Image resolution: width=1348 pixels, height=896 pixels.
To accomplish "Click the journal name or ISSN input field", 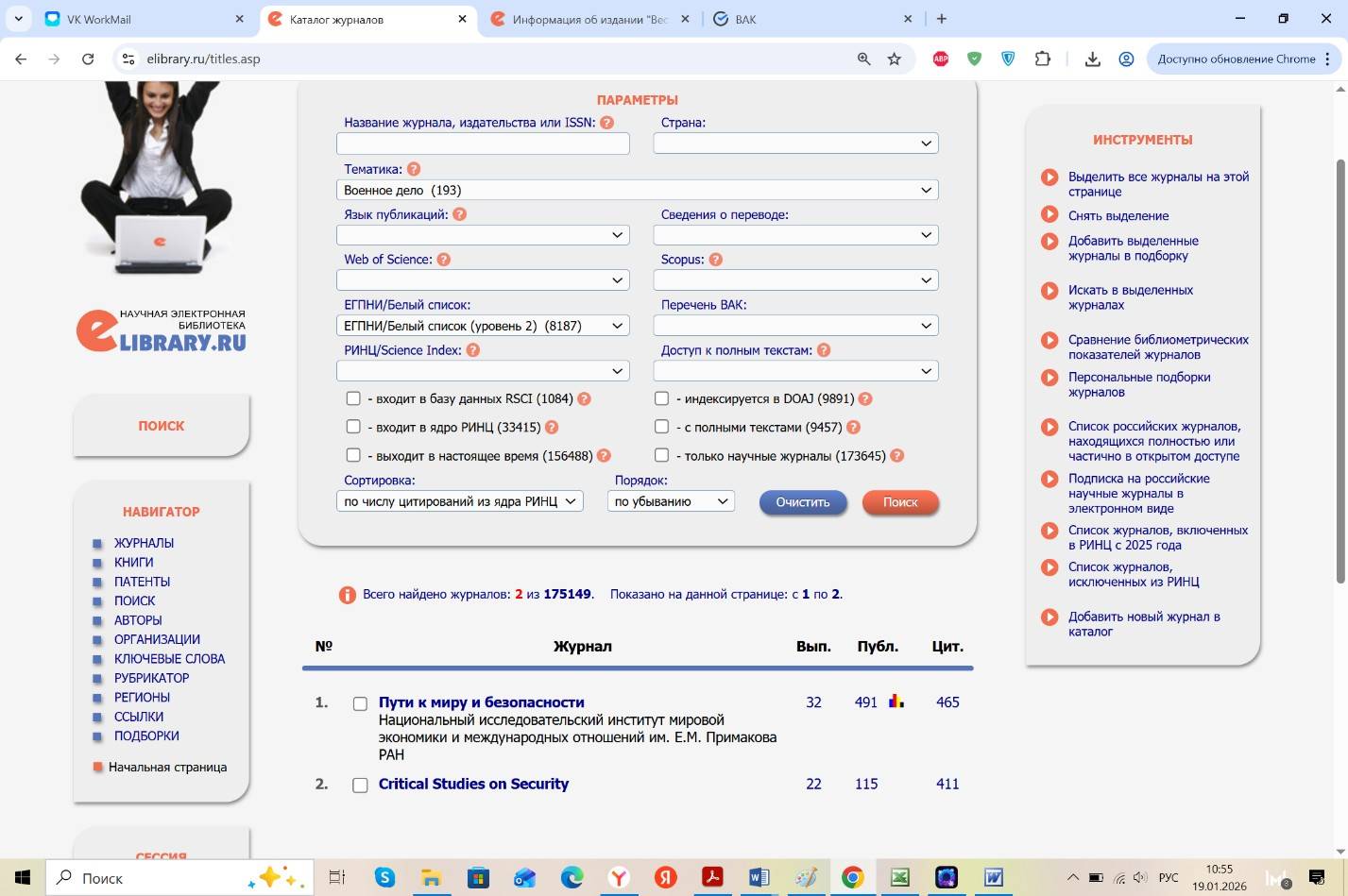I will point(483,144).
